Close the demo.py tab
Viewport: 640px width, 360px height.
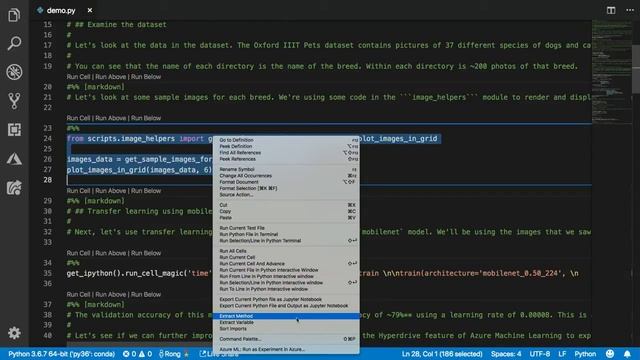click(x=90, y=10)
